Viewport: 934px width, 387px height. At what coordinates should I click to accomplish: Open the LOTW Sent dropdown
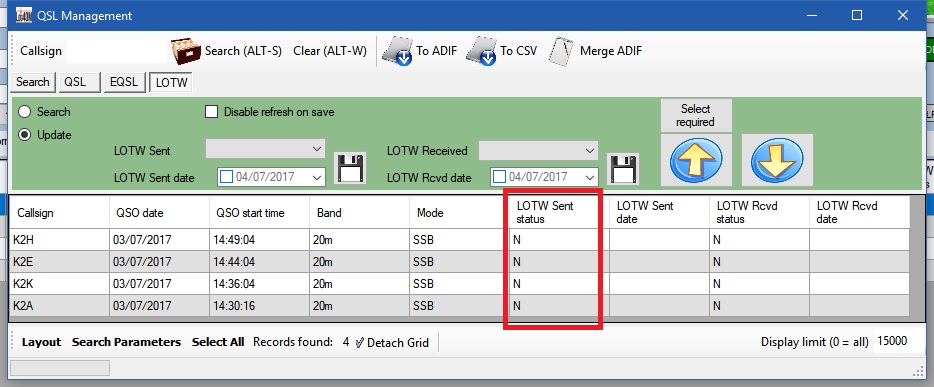pyautogui.click(x=265, y=150)
